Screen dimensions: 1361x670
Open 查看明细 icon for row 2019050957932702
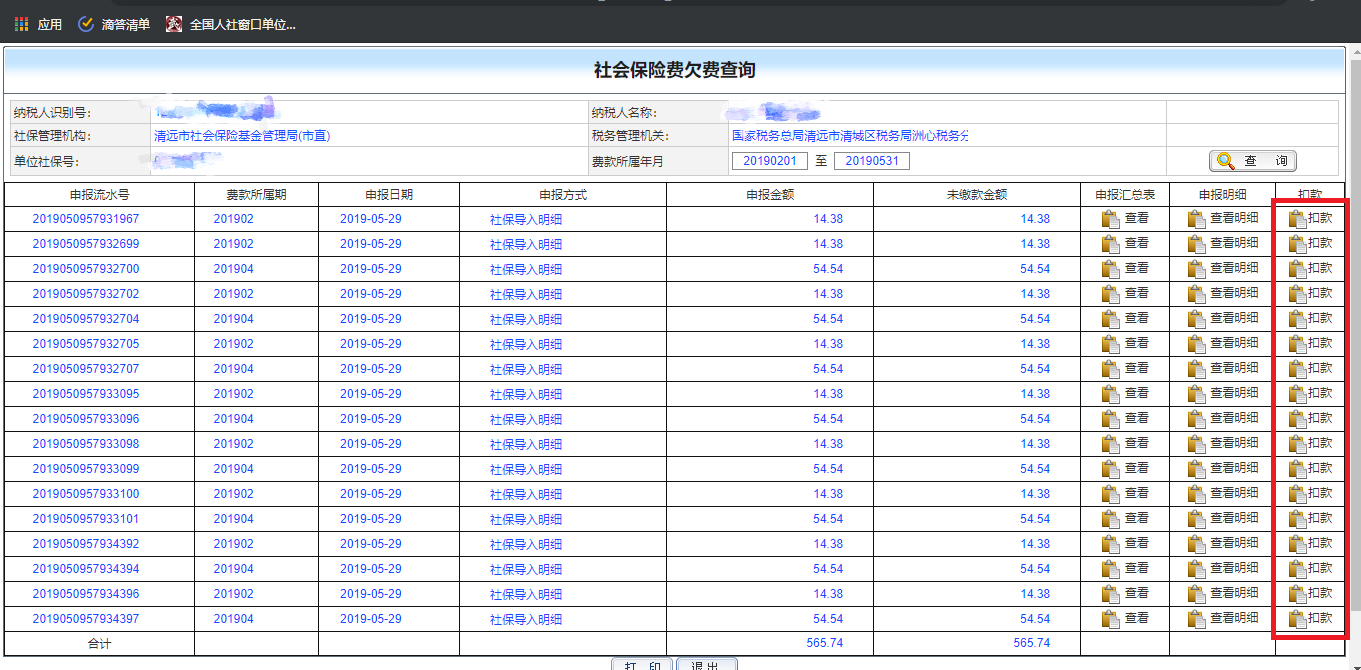pyautogui.click(x=1196, y=294)
